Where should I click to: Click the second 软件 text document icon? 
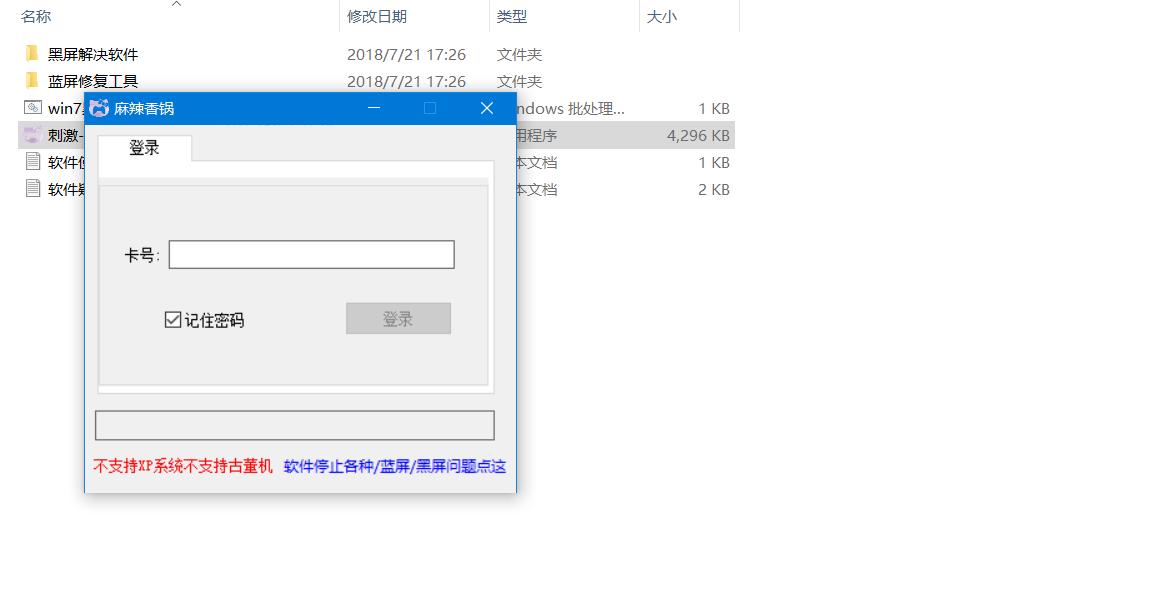tap(31, 189)
